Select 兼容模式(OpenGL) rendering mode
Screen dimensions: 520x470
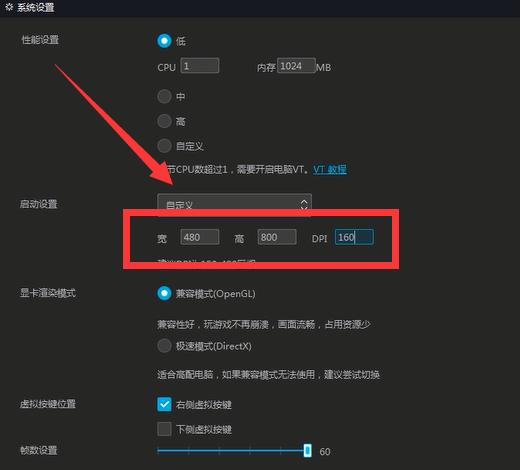pos(164,294)
